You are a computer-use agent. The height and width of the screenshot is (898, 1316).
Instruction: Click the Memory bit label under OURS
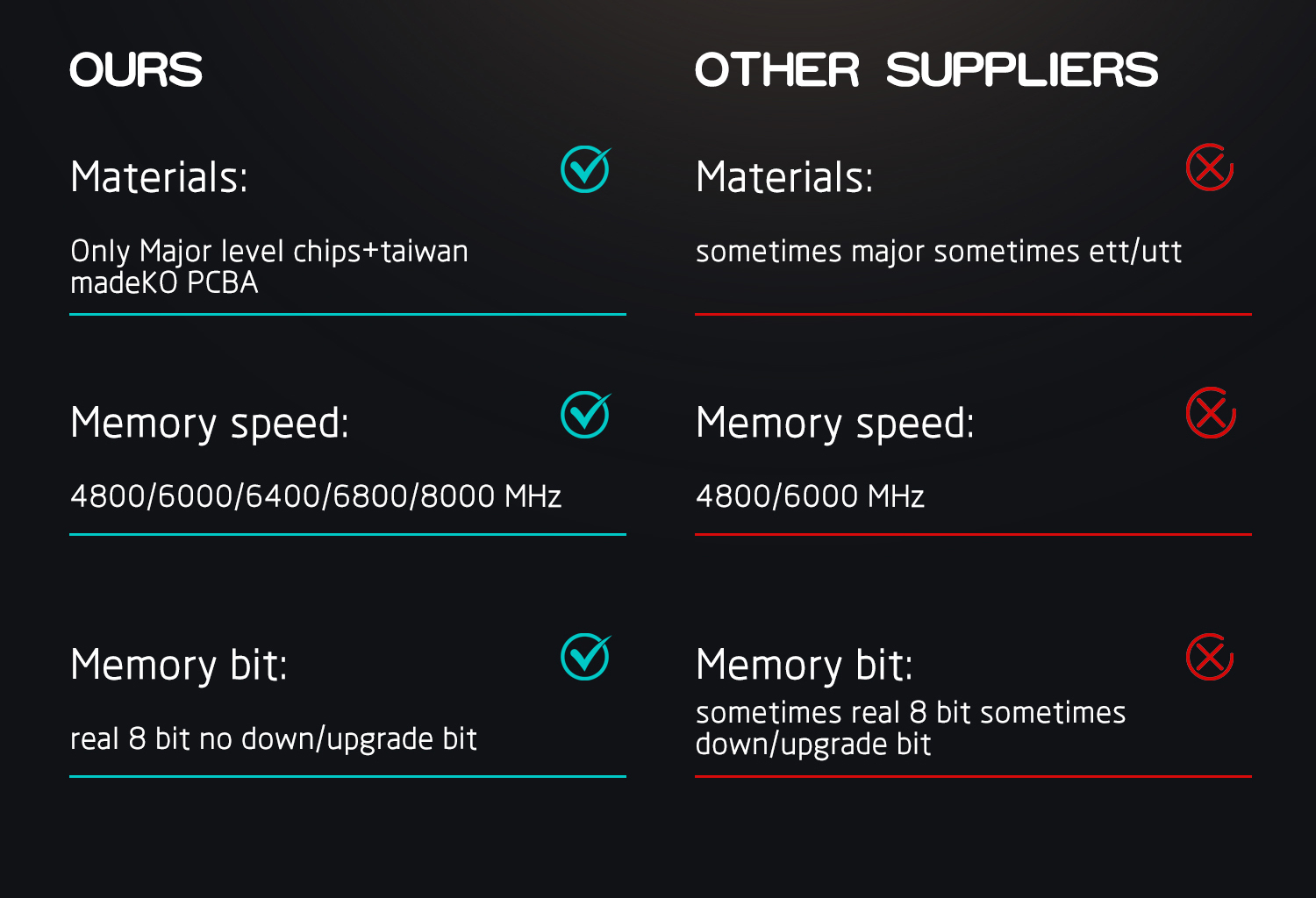click(179, 665)
